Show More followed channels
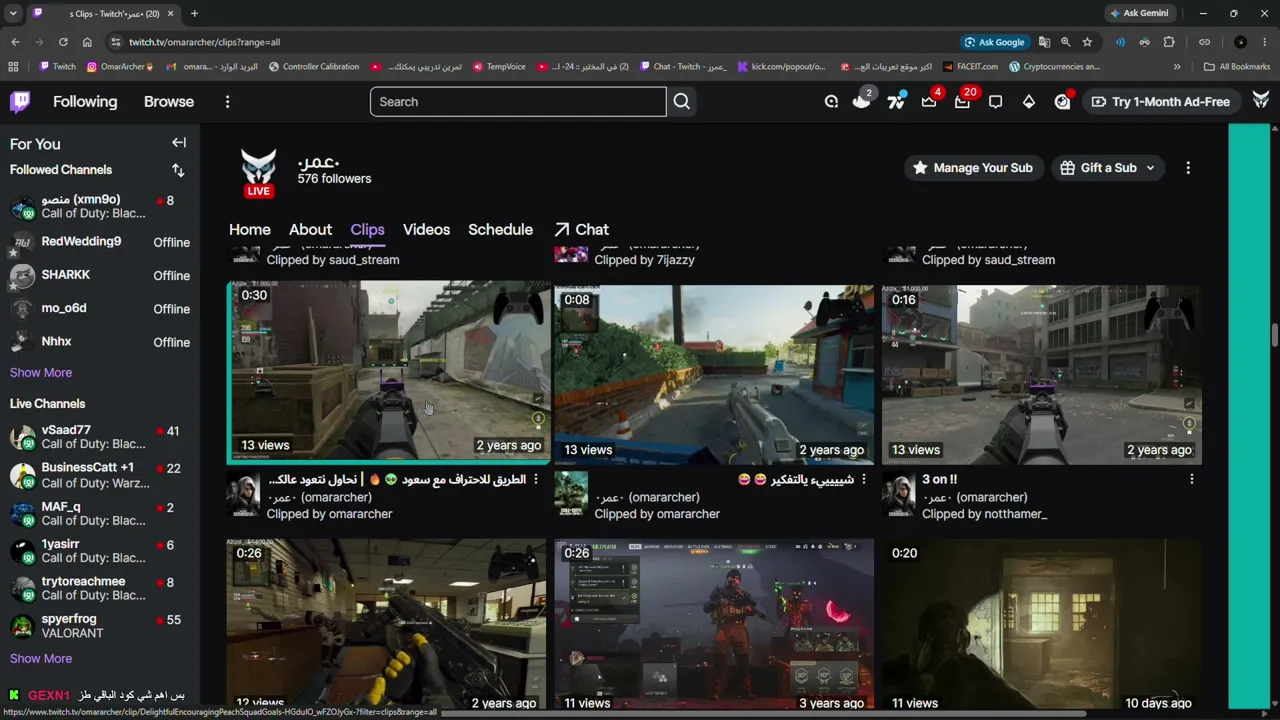 tap(41, 372)
